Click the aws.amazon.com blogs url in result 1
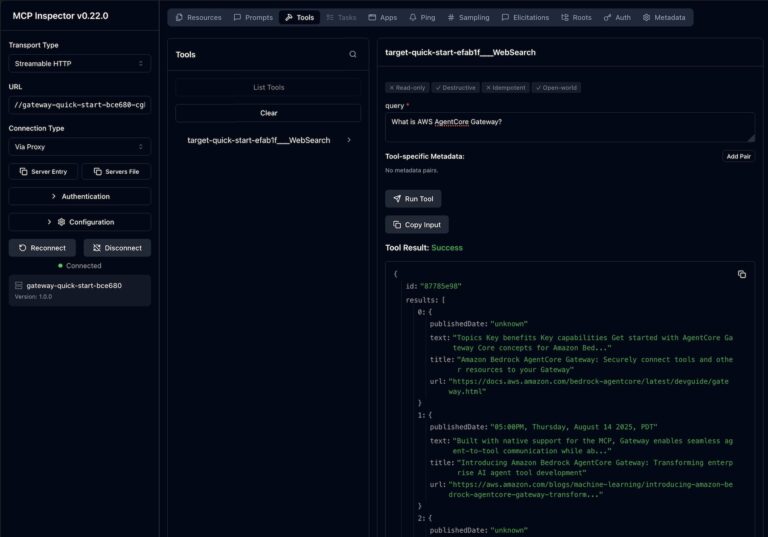Screen dimensions: 768x537 (x=590, y=489)
